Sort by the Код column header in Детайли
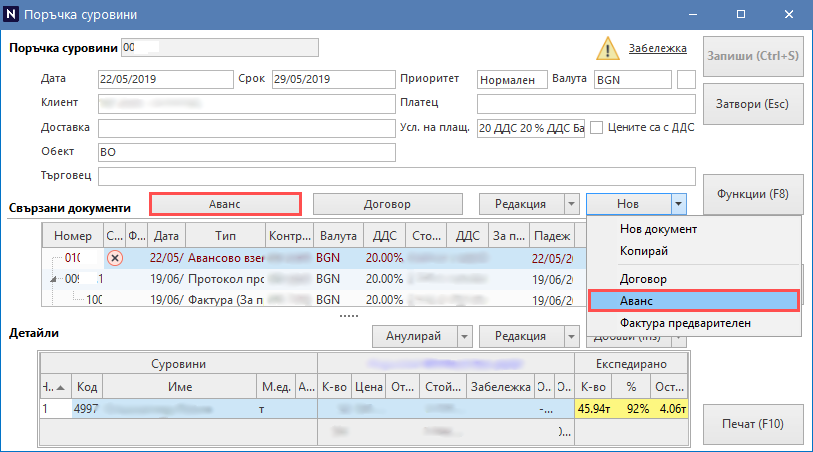 coord(87,387)
